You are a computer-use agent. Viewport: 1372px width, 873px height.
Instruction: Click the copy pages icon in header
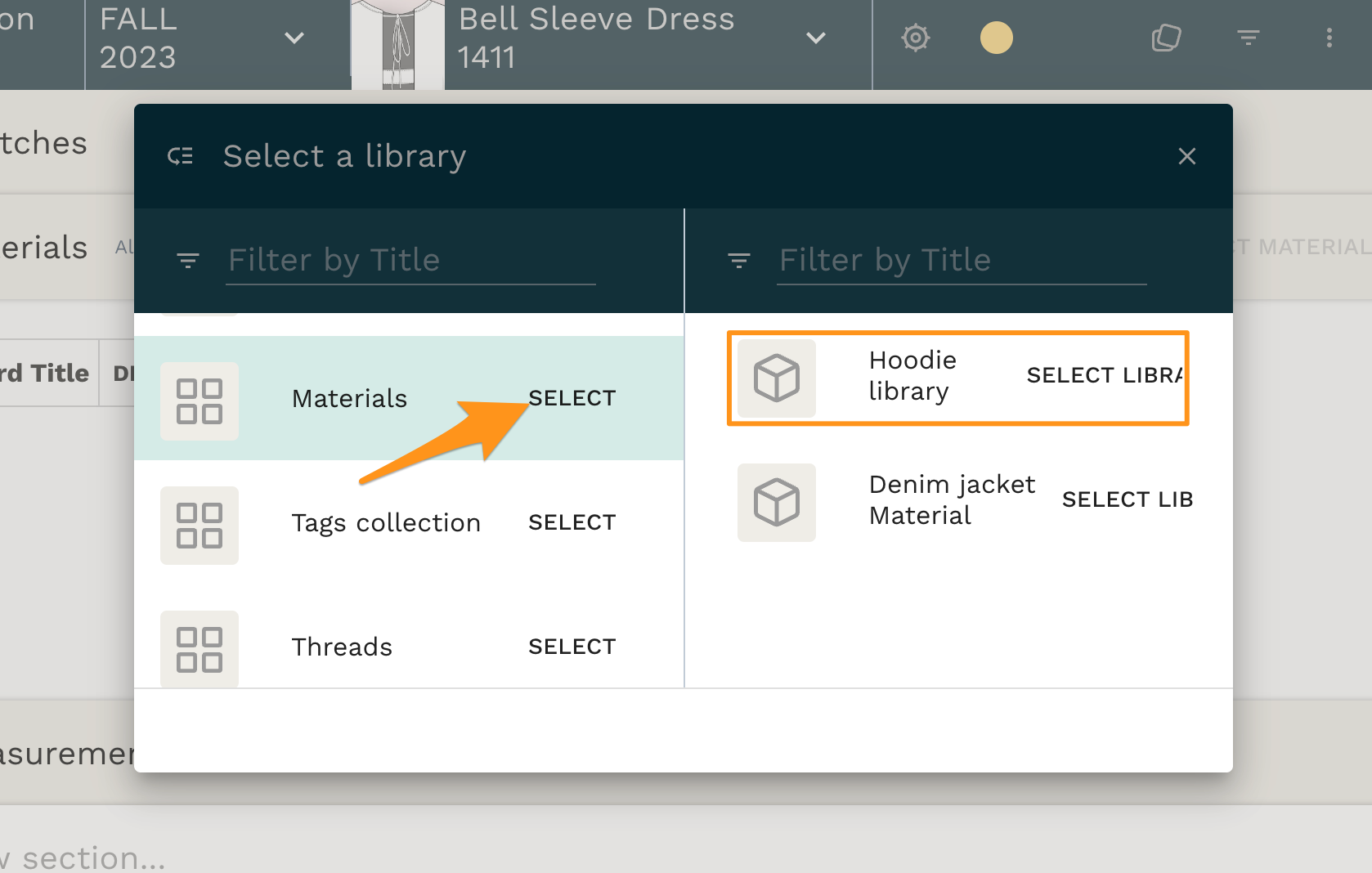(x=1166, y=38)
